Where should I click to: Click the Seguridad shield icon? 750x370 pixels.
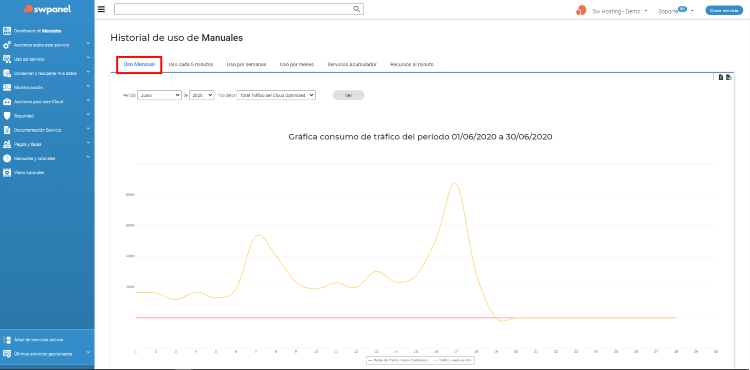(x=7, y=116)
